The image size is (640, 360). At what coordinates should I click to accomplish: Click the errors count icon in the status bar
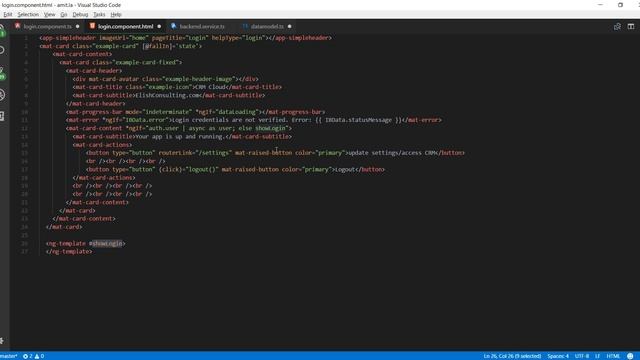tap(25, 356)
